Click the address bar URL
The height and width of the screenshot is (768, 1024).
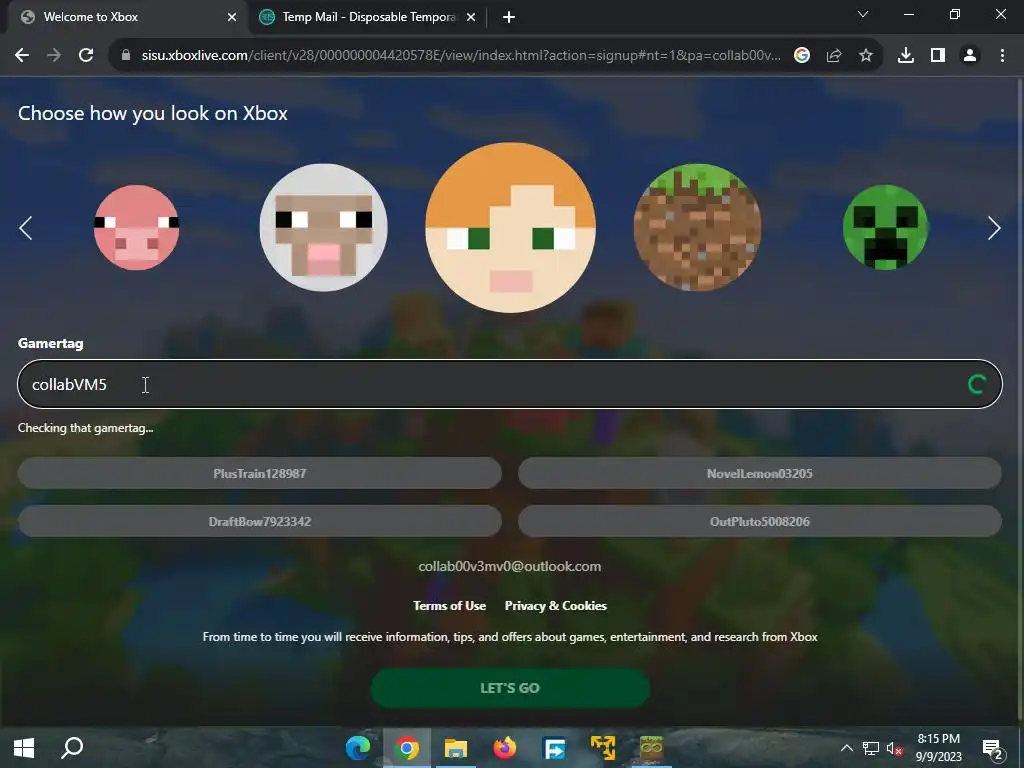[460, 56]
